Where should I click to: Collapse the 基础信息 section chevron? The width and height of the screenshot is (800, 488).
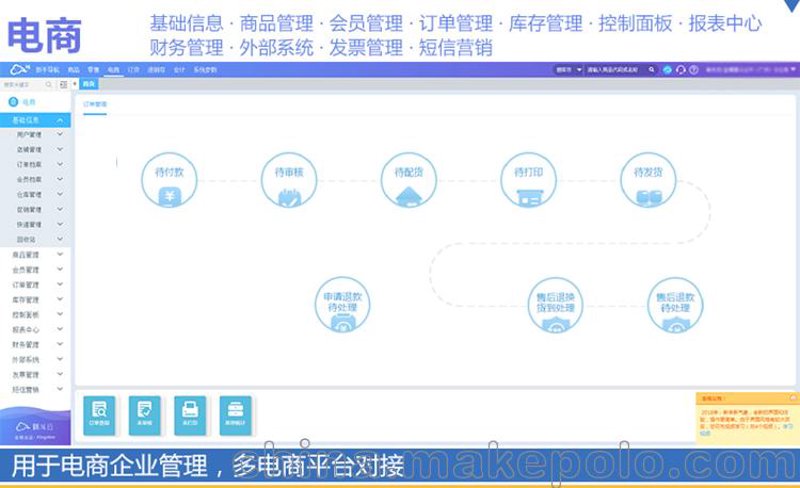pyautogui.click(x=60, y=120)
